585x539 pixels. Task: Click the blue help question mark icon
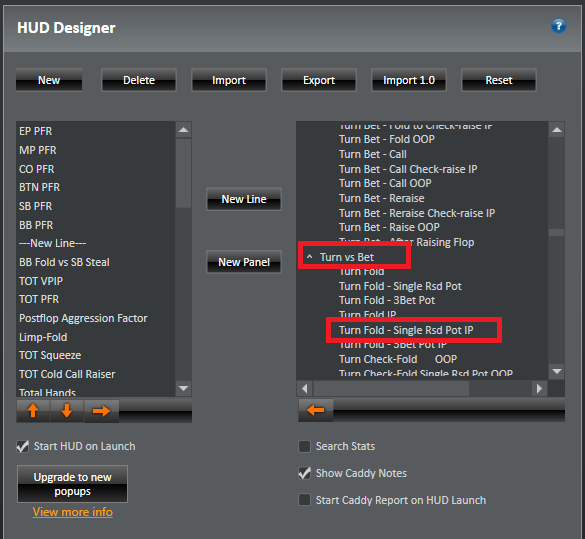coord(558,26)
